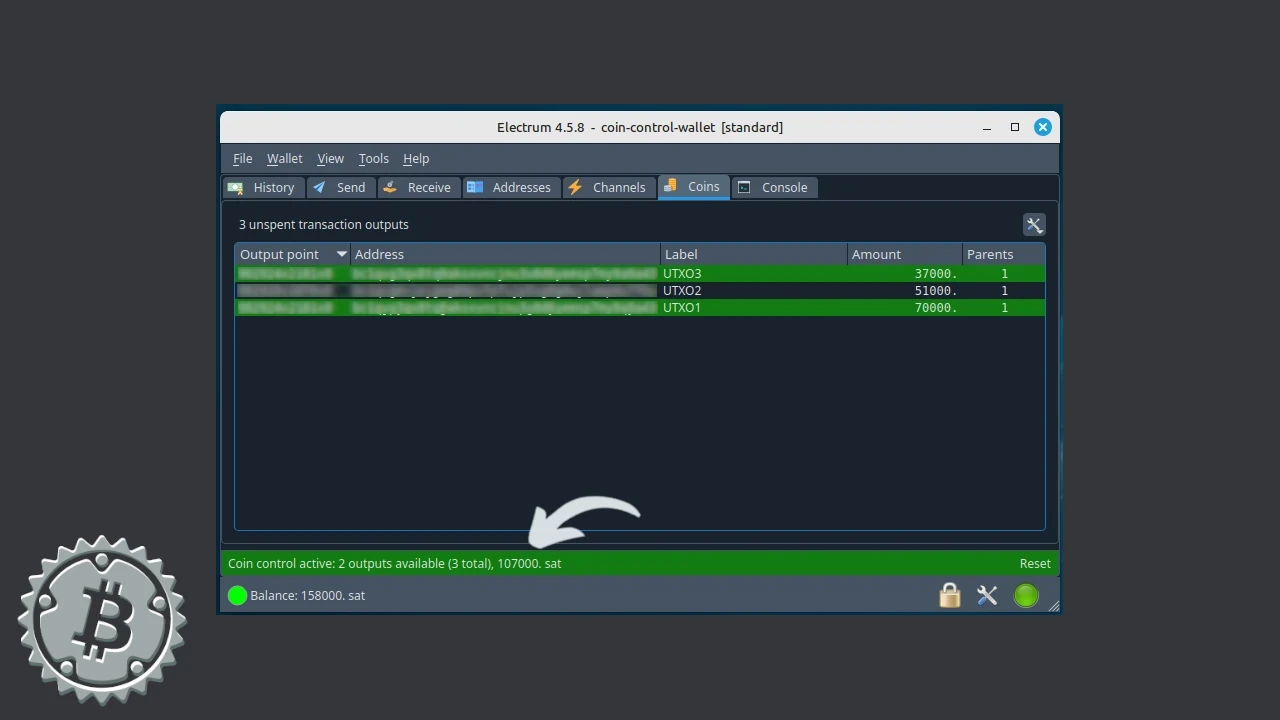Sort by the Amount column header

tap(905, 254)
